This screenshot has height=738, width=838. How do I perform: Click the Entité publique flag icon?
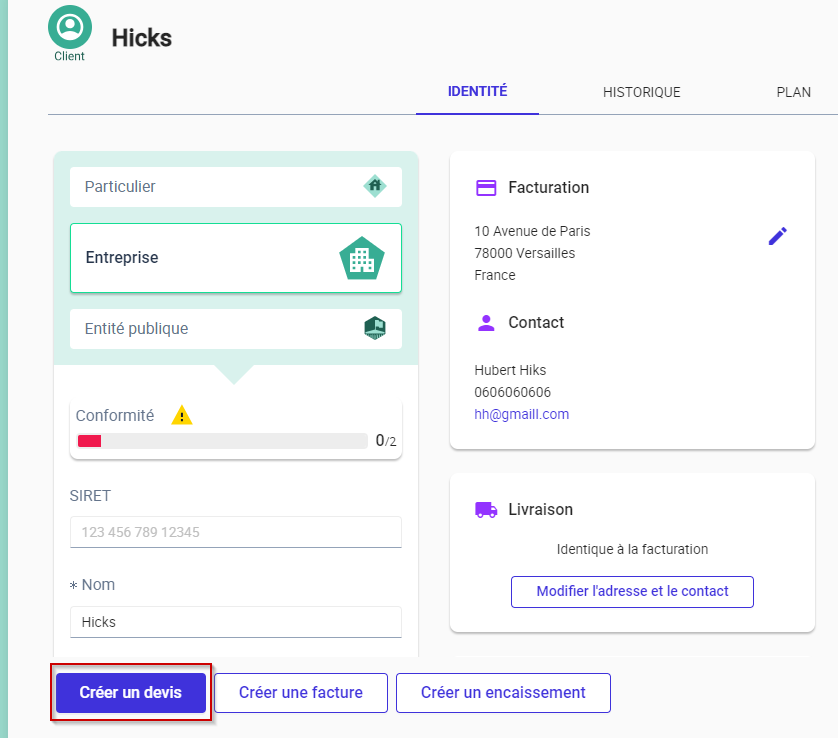(375, 328)
